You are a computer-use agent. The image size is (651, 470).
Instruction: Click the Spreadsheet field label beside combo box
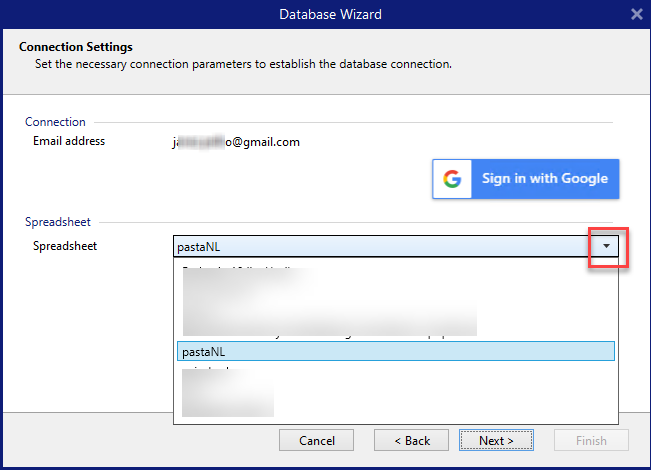pos(65,245)
